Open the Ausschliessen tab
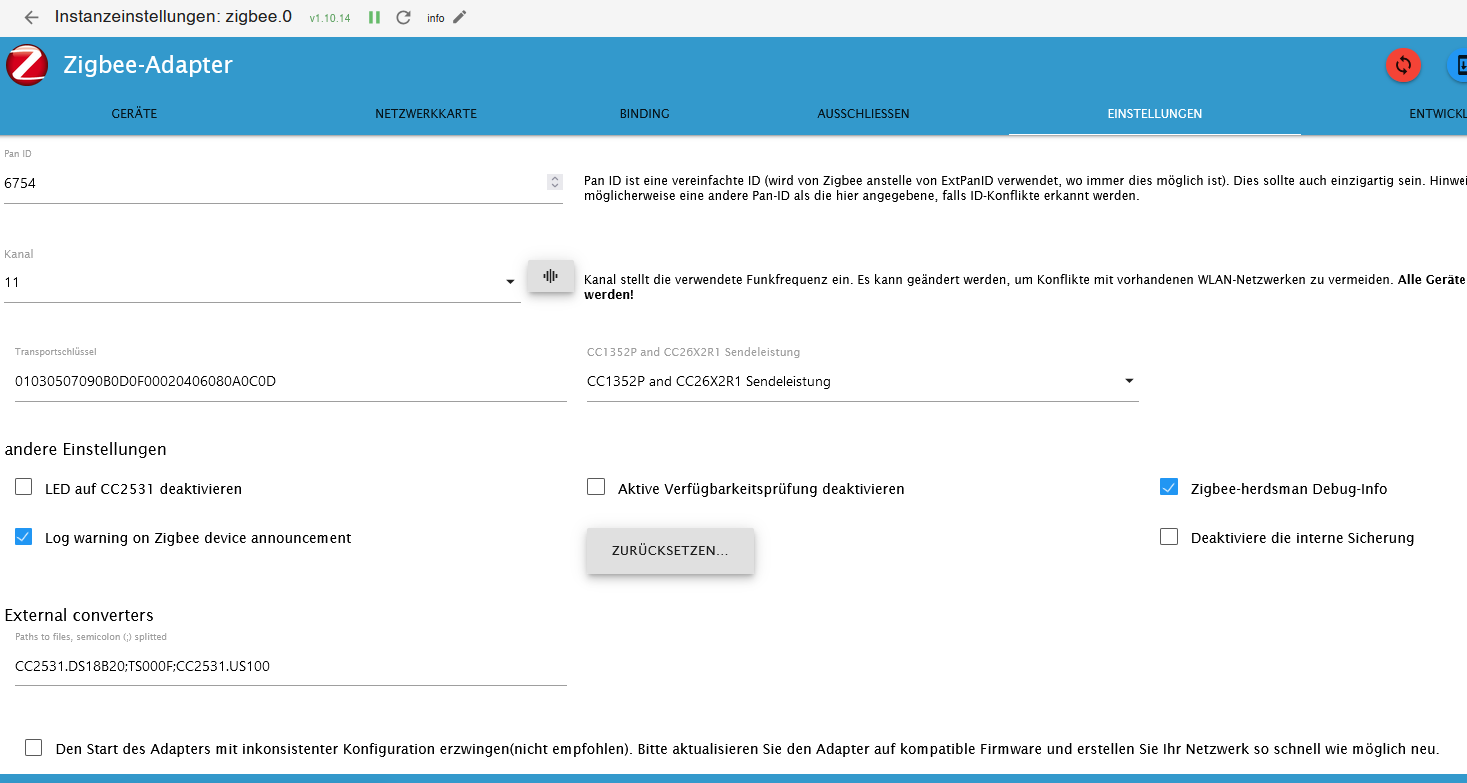This screenshot has width=1467, height=783. [864, 114]
